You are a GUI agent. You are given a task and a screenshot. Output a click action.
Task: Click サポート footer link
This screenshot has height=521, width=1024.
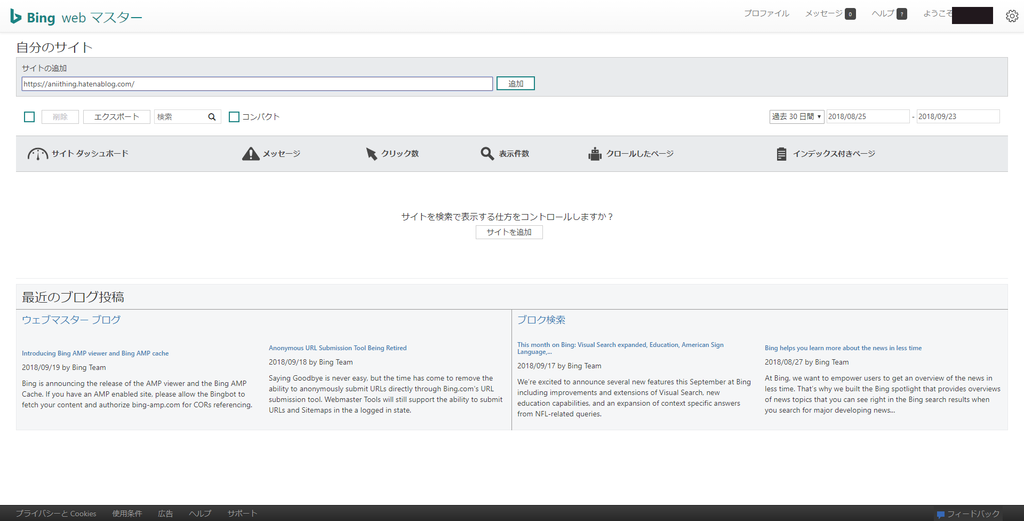(x=242, y=514)
